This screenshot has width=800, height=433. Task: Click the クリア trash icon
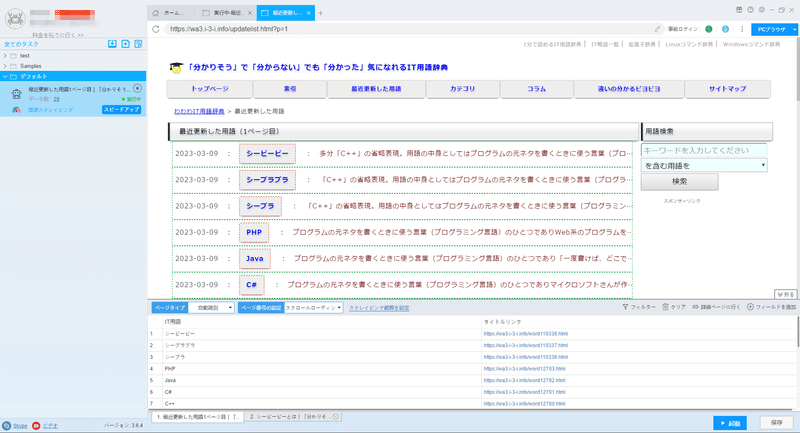pos(665,307)
